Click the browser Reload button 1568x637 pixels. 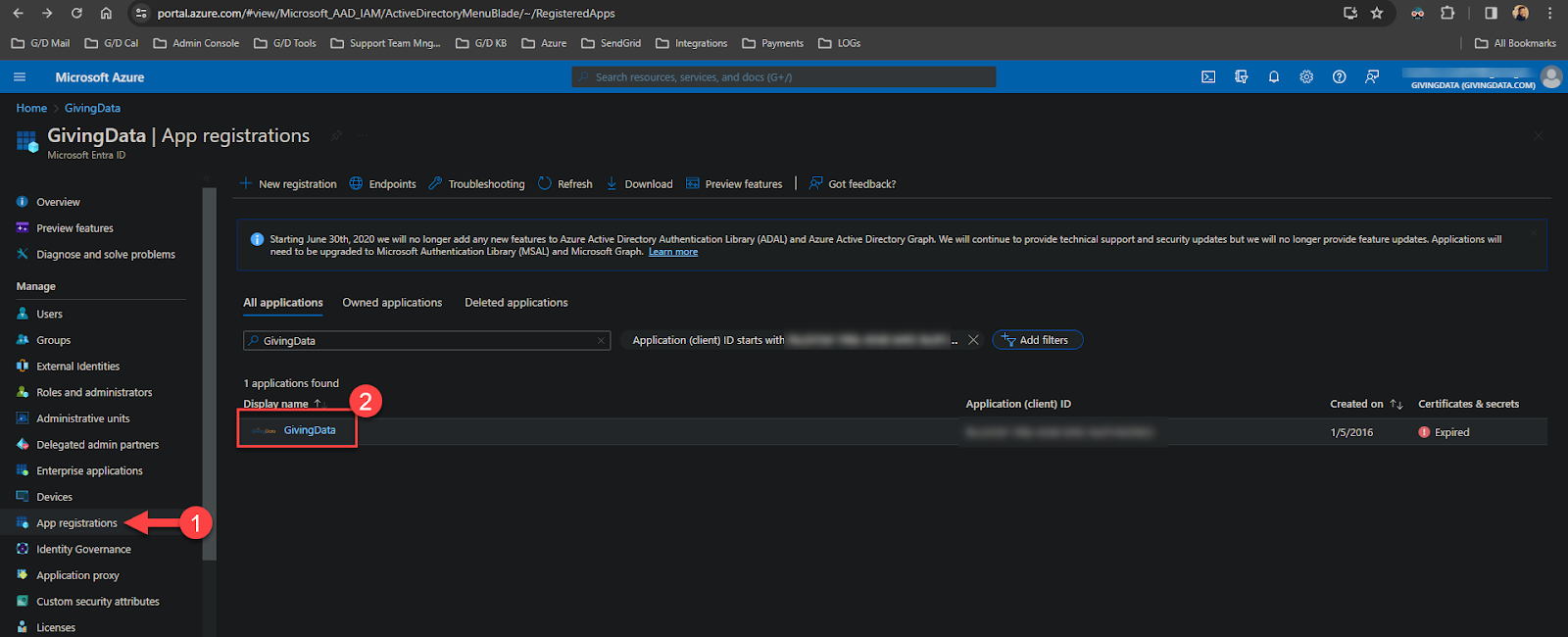[76, 14]
